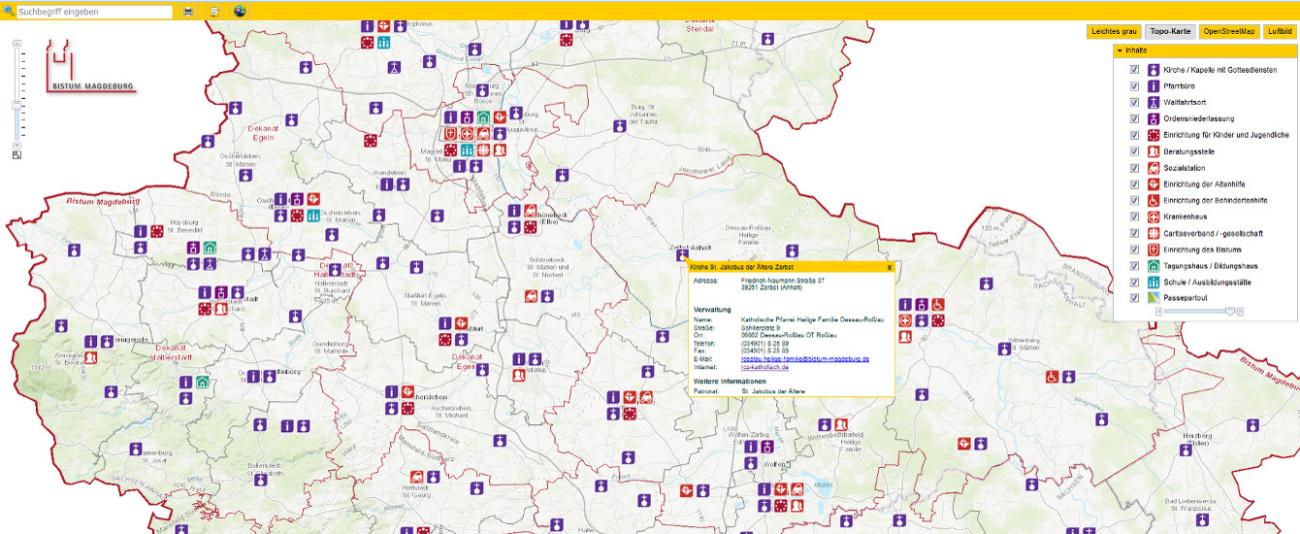Click left end button of opacity slider

click(1158, 311)
